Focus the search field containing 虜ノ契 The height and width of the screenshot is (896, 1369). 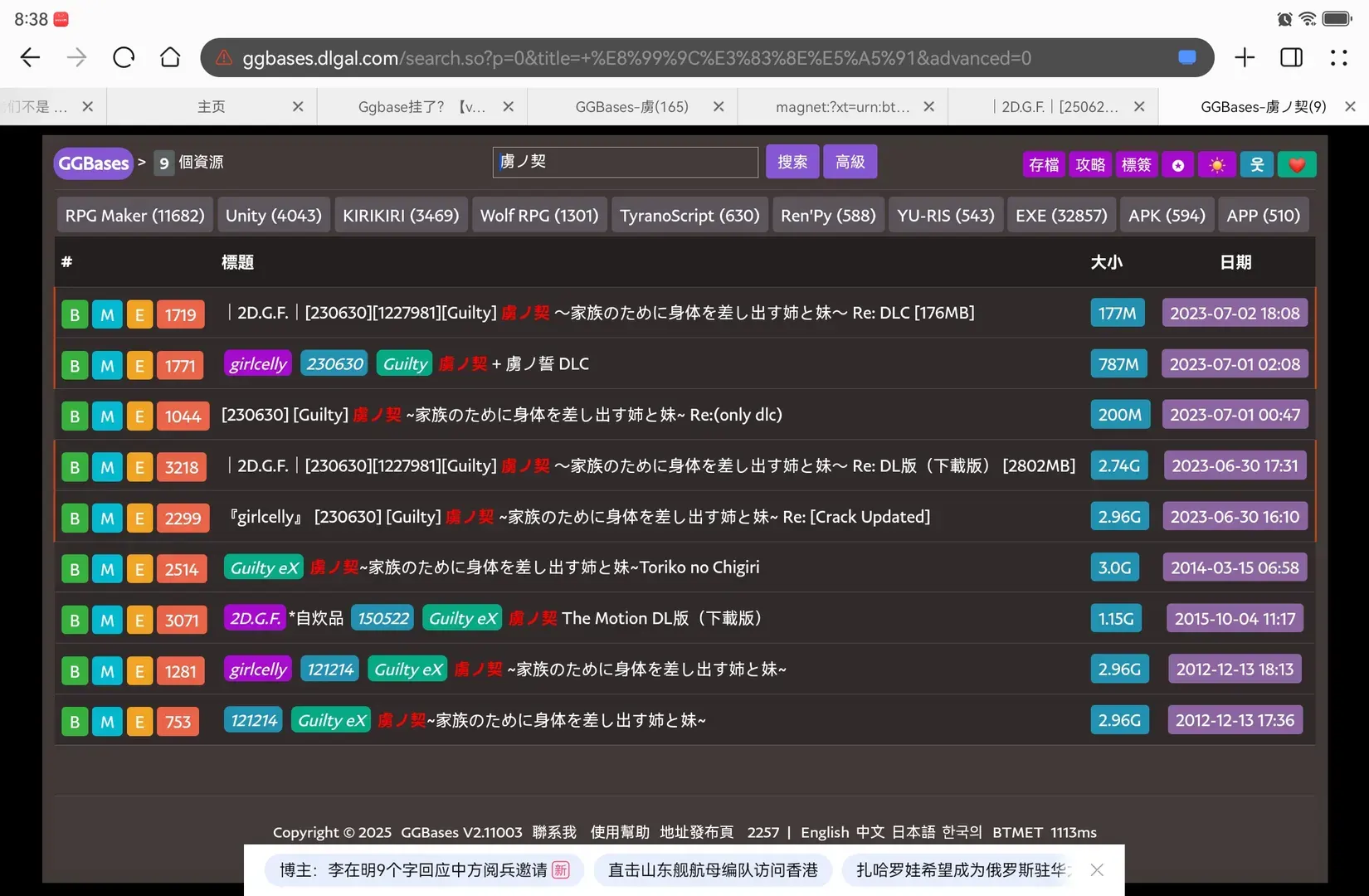(x=626, y=162)
